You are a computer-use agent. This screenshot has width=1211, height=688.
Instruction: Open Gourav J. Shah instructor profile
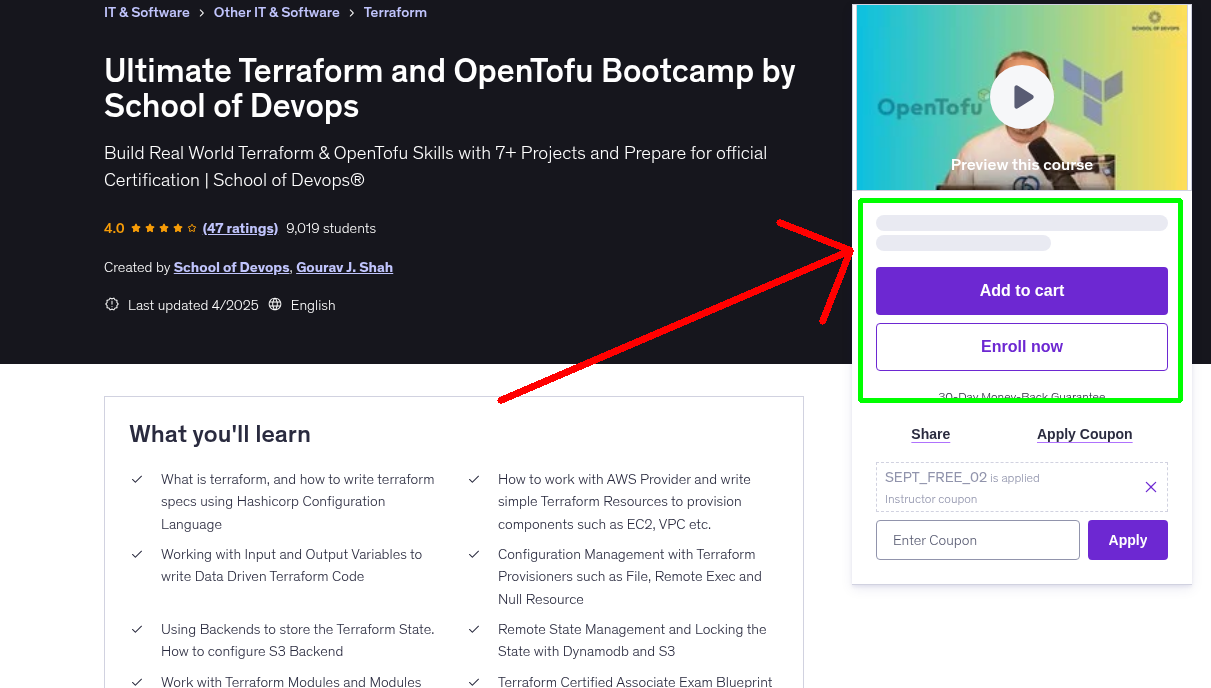[x=344, y=267]
